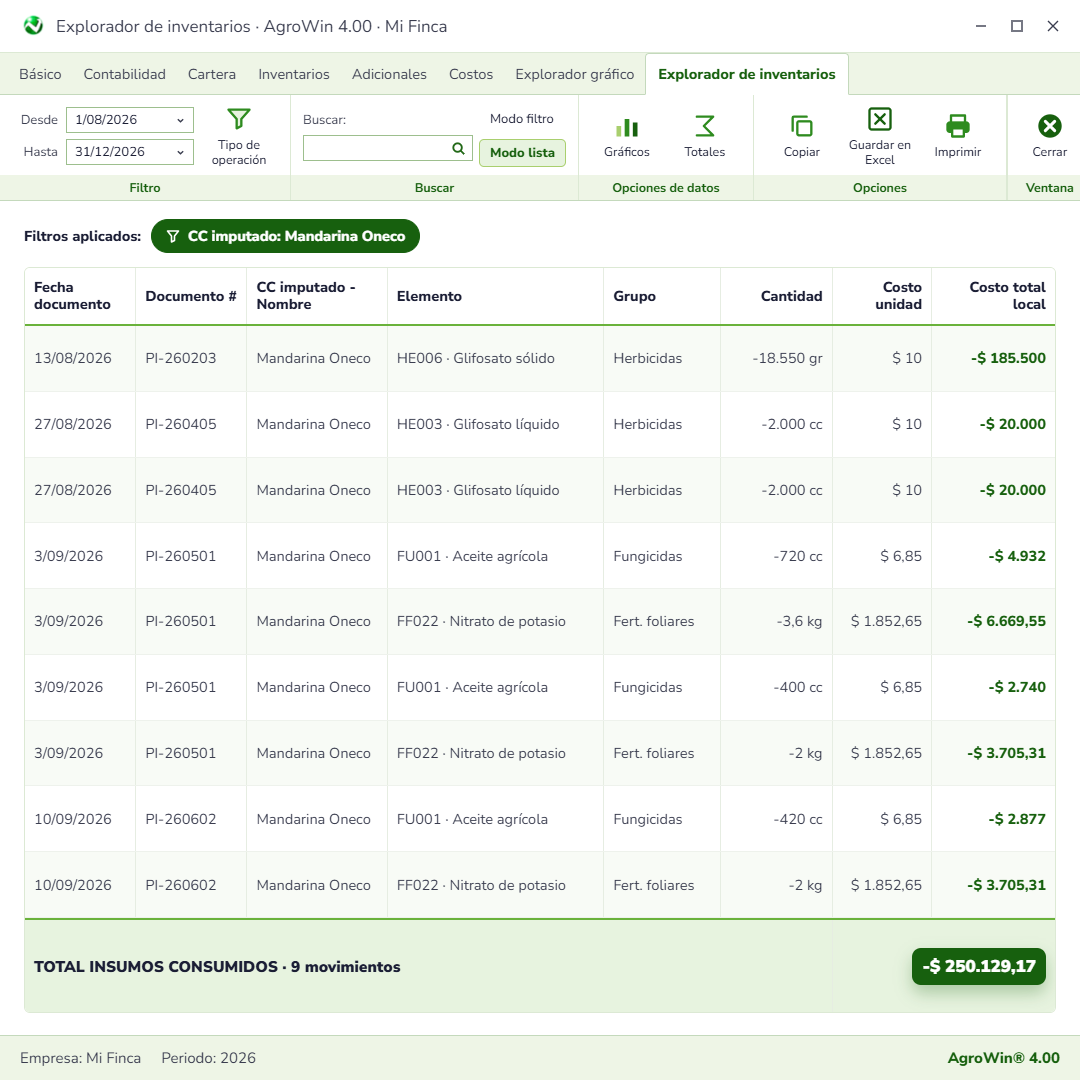Select the Explorador de inventarios tab

tap(747, 74)
